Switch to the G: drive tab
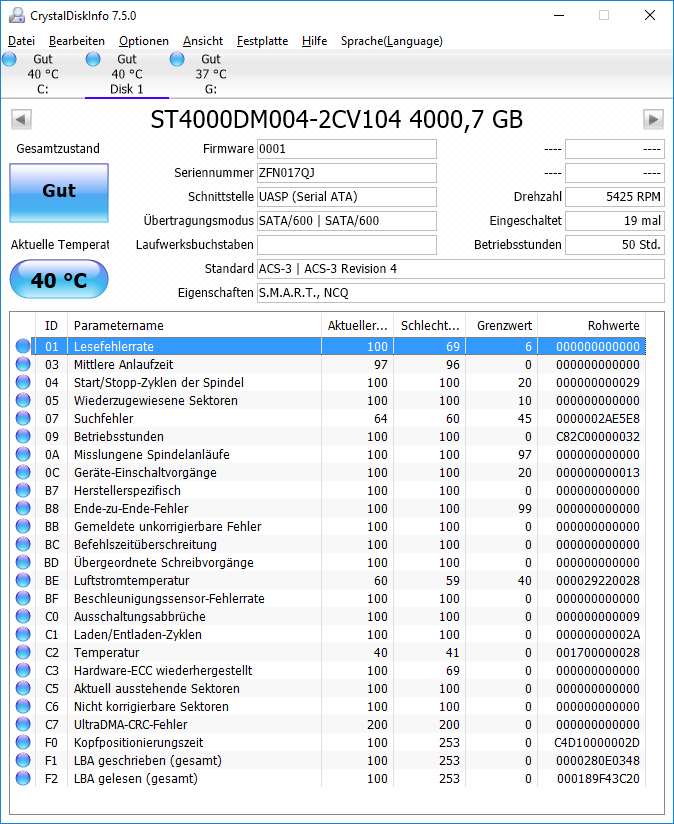 [211, 74]
